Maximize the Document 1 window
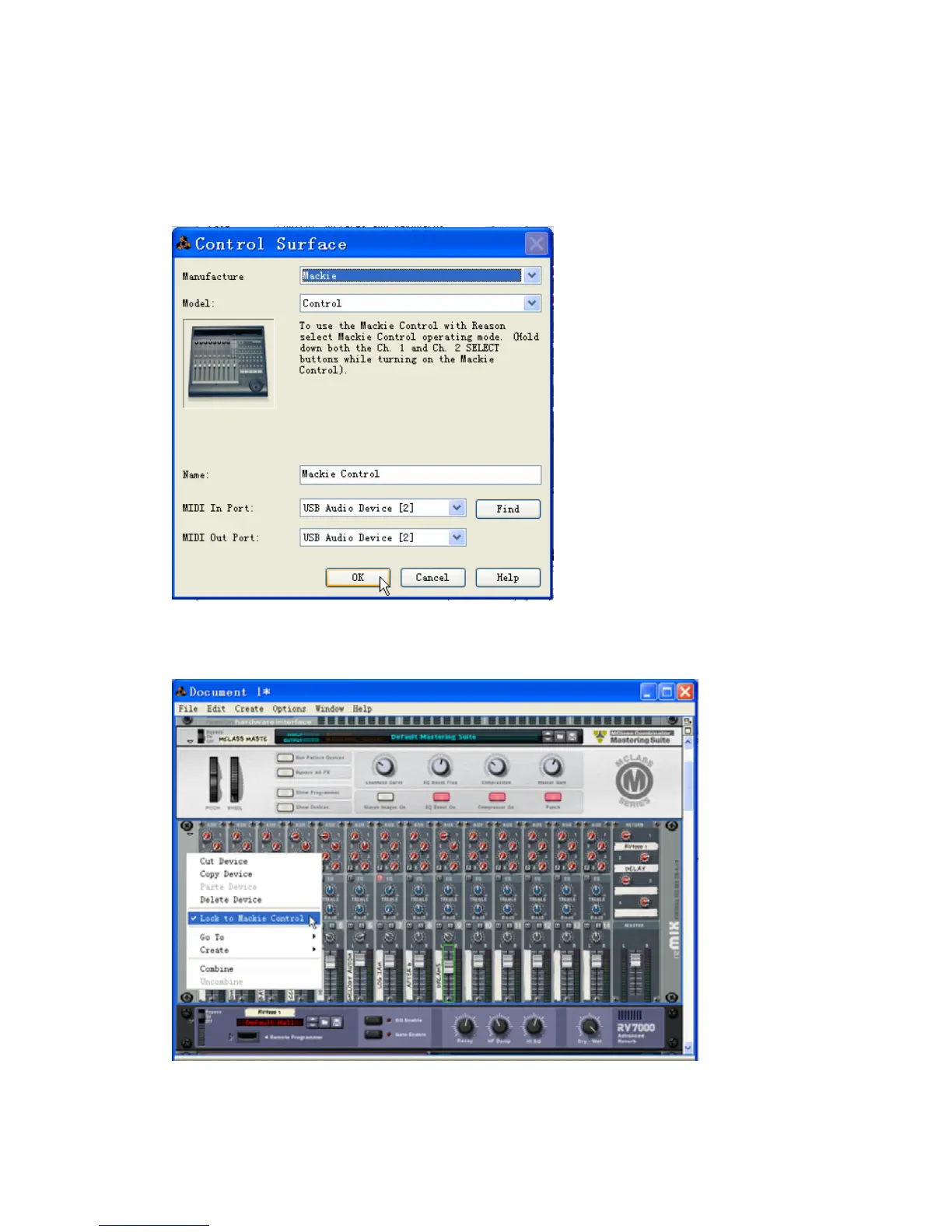Viewport: 952px width, 1232px height. tap(667, 691)
